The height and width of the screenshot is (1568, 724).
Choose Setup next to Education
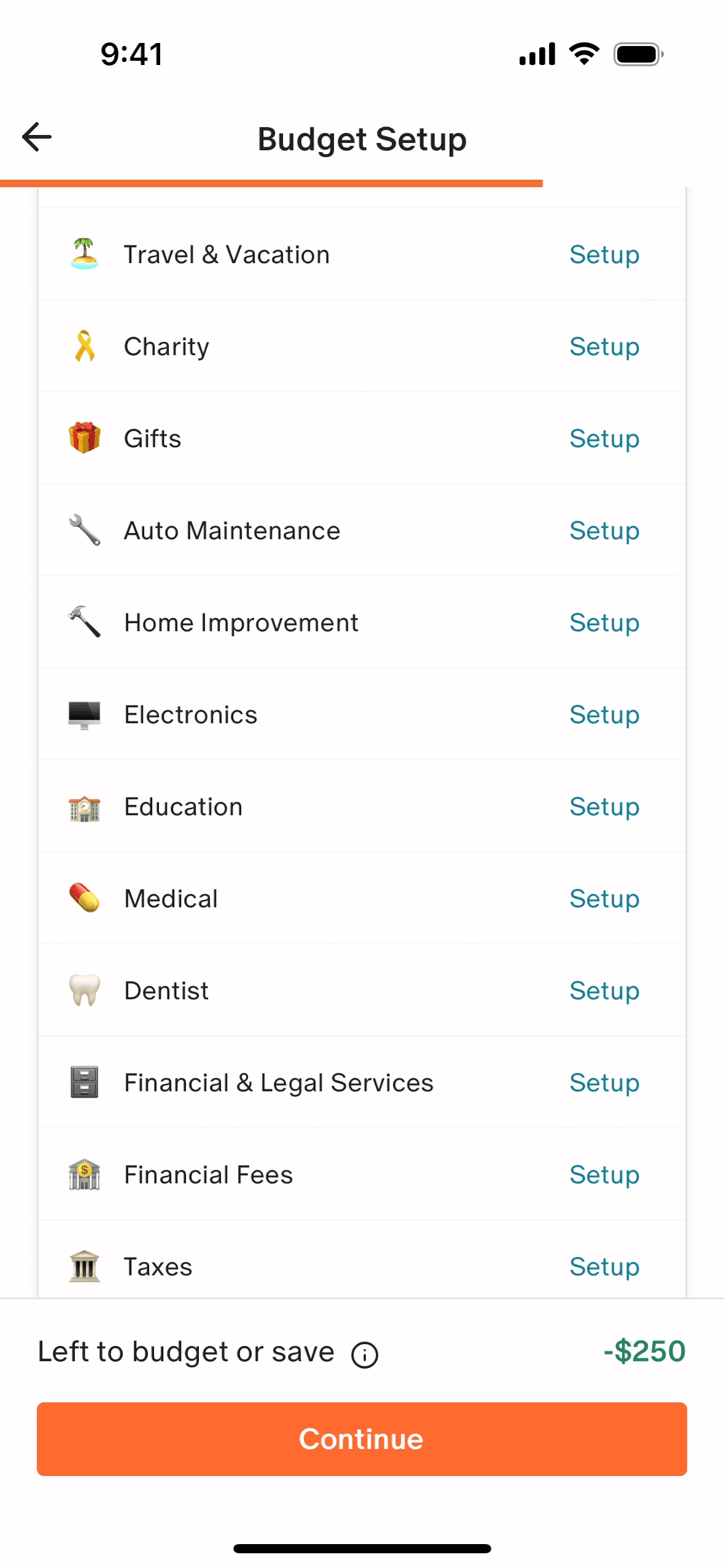[604, 807]
